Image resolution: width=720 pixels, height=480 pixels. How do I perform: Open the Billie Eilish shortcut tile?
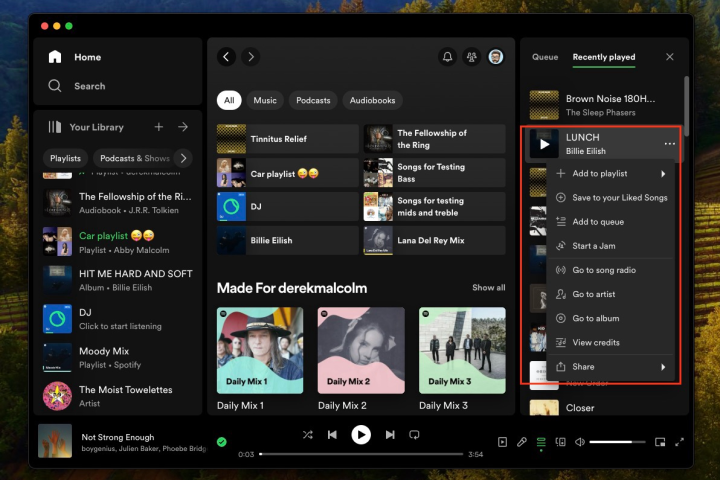287,240
